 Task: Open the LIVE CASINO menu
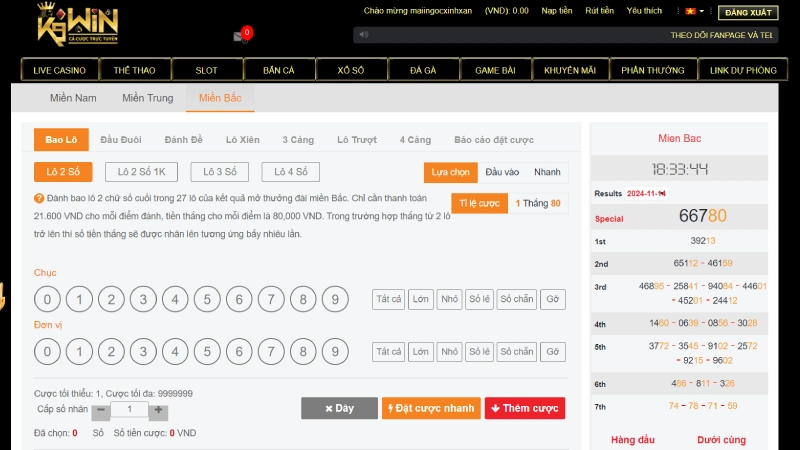pyautogui.click(x=60, y=70)
